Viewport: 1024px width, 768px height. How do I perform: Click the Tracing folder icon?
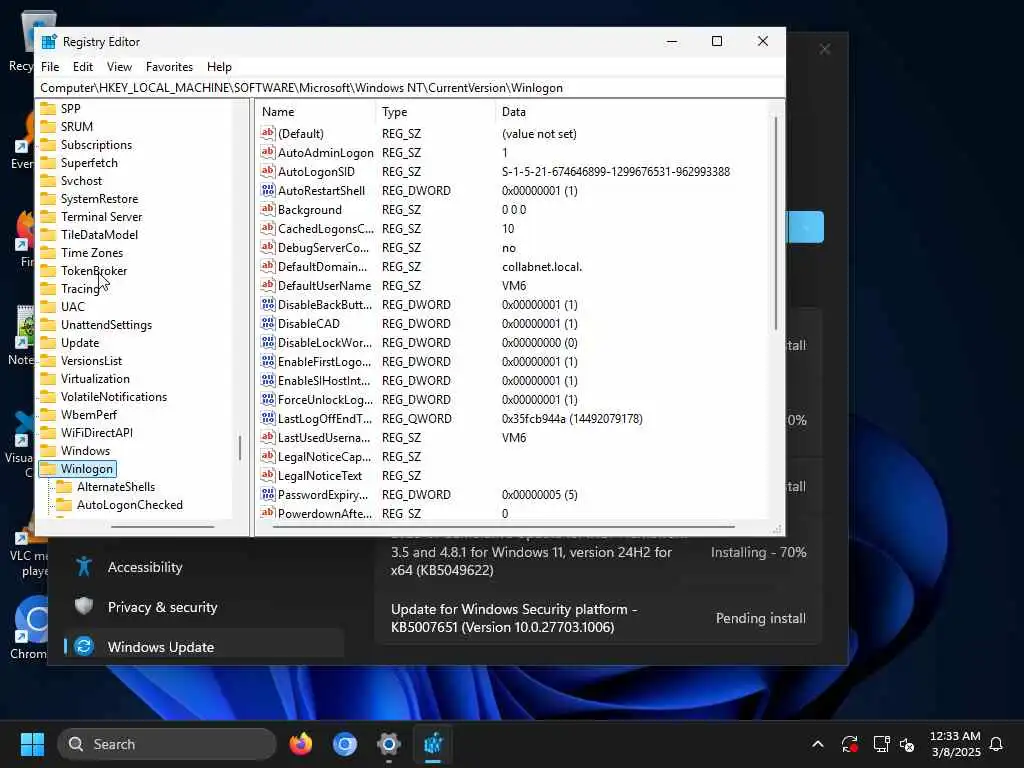[x=48, y=289]
